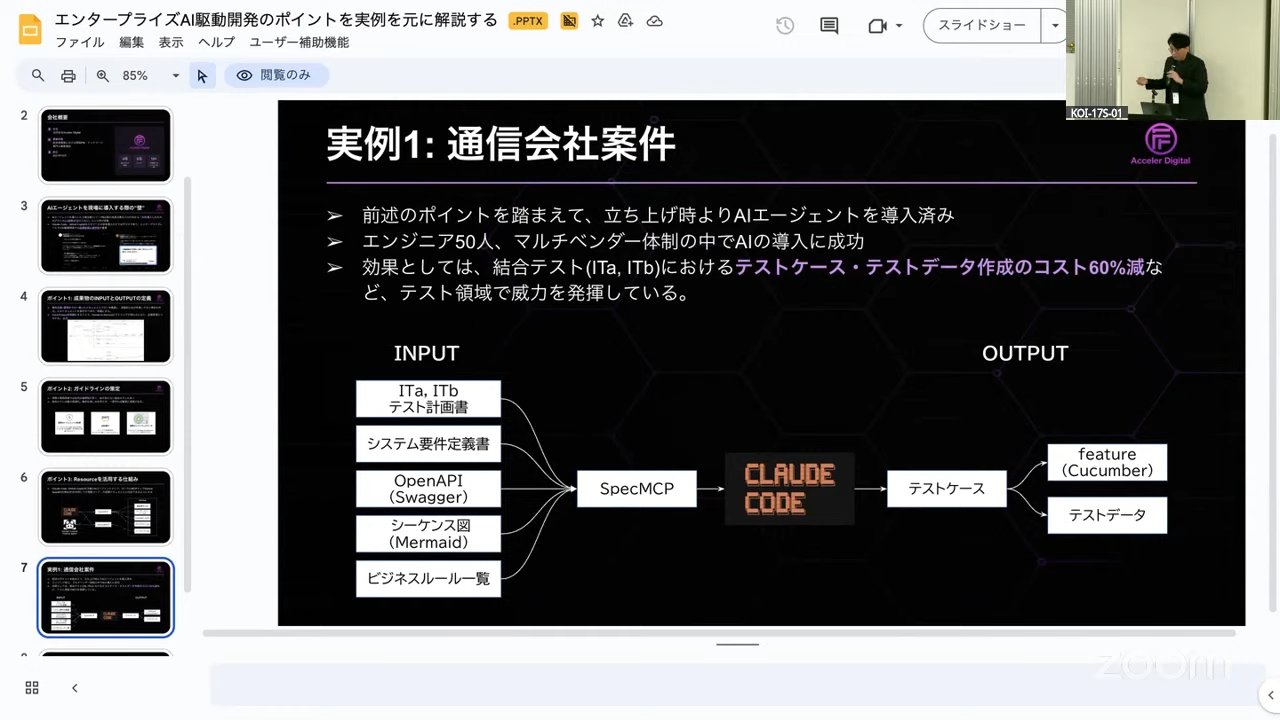Open the 85% zoom level dropdown
This screenshot has width=1280, height=720.
point(151,76)
